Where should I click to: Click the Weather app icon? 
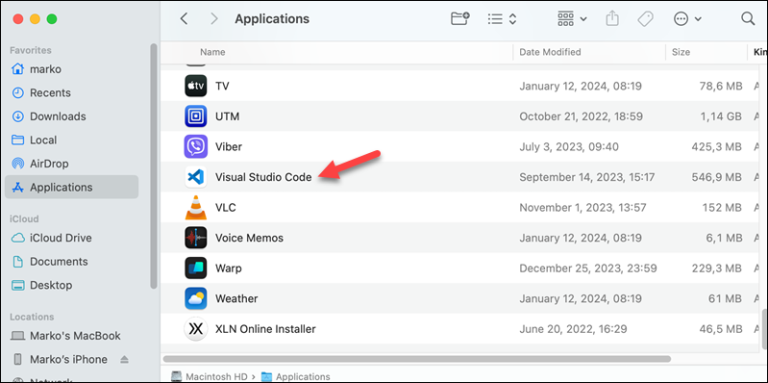(196, 299)
